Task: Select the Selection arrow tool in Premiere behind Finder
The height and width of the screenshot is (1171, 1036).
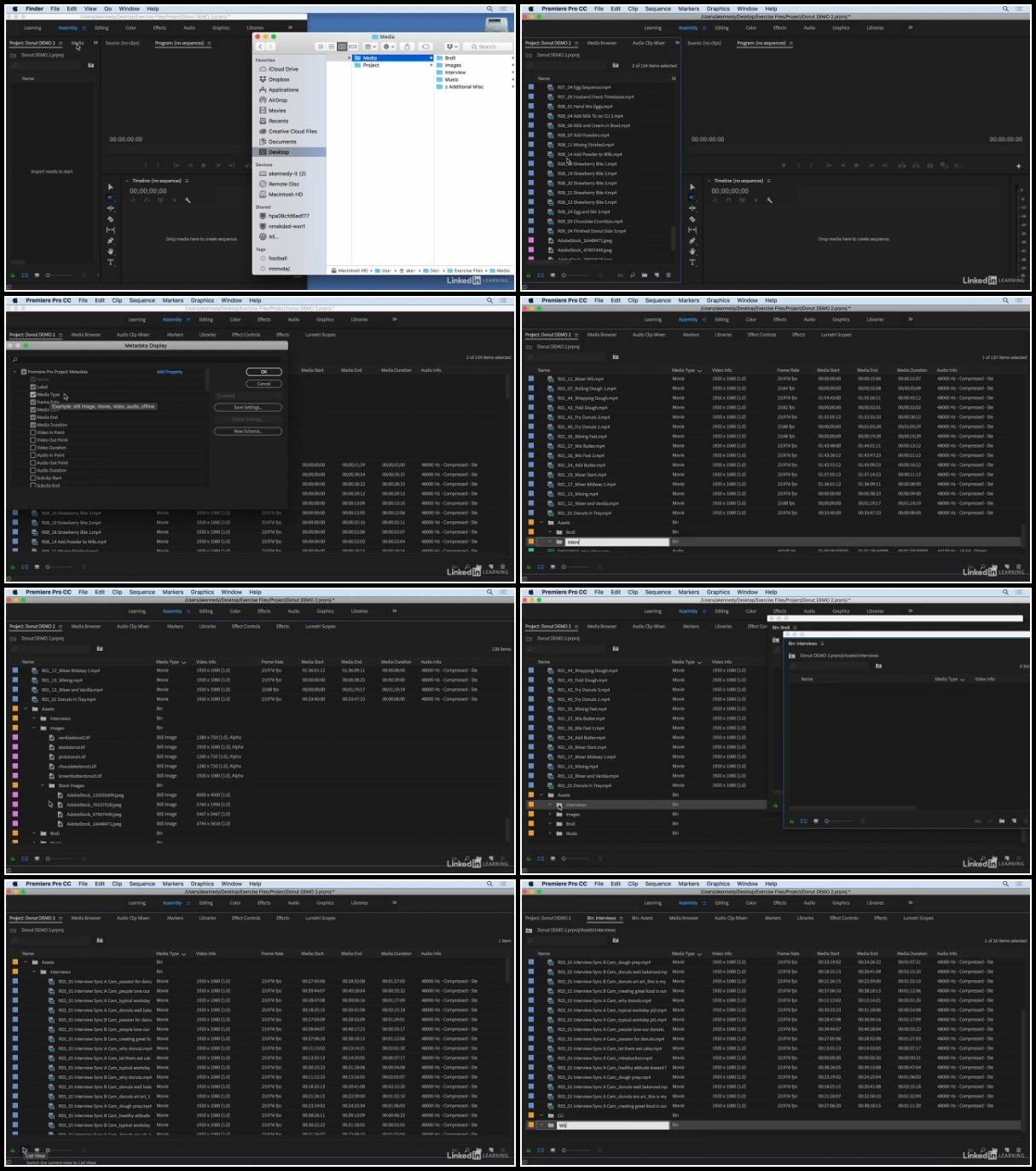Action: [111, 186]
